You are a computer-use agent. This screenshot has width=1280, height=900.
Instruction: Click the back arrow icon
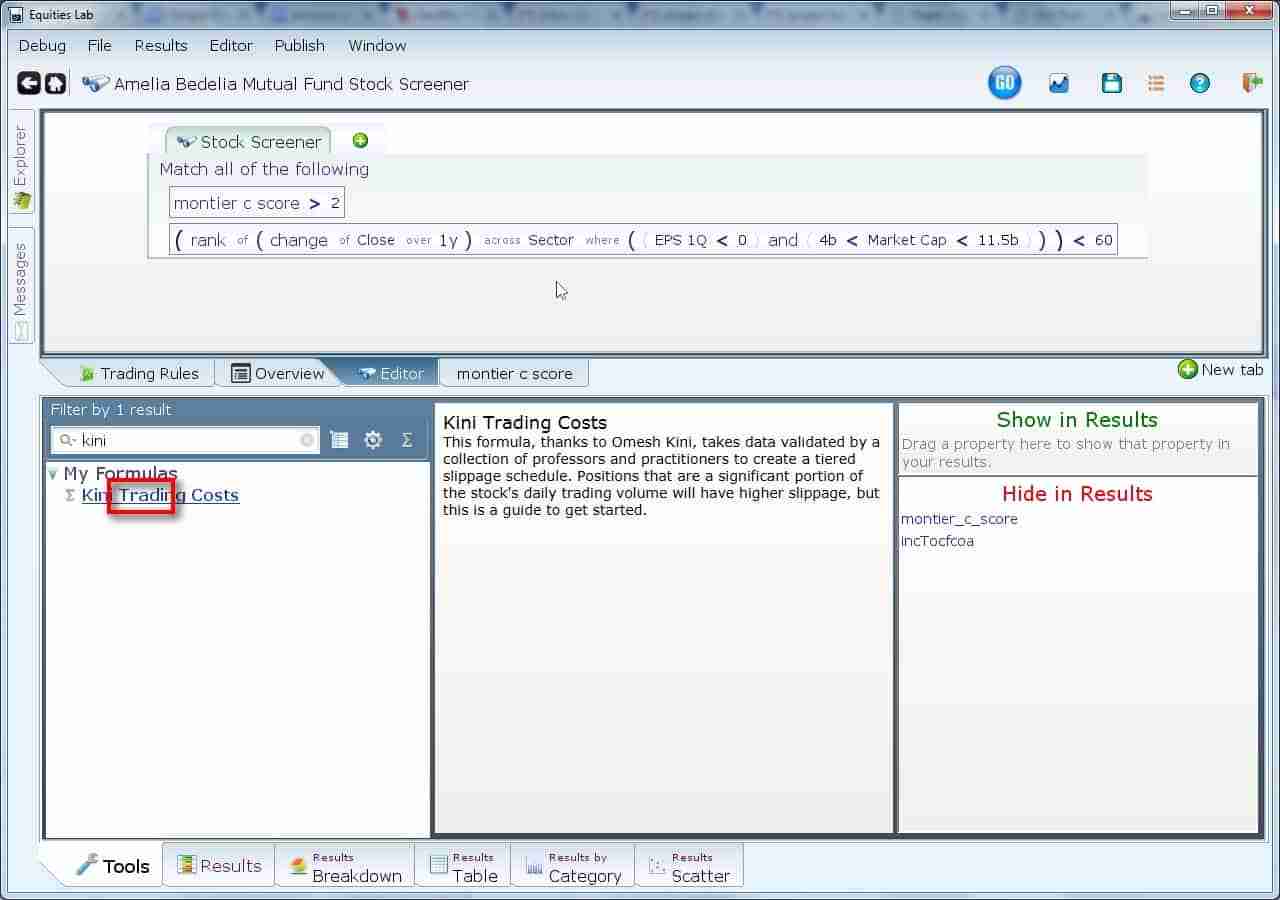(29, 84)
